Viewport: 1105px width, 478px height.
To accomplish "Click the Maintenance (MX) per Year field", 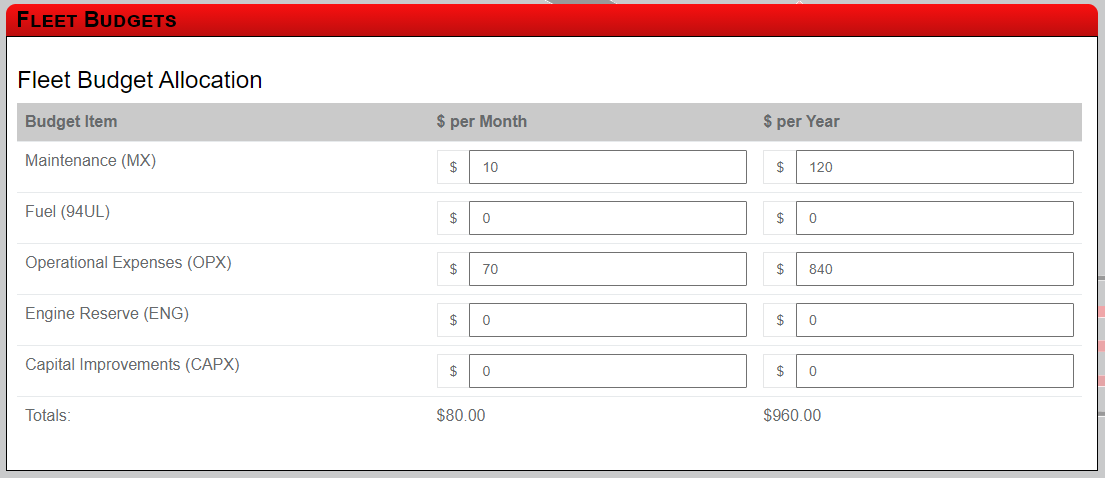I will pyautogui.click(x=934, y=167).
